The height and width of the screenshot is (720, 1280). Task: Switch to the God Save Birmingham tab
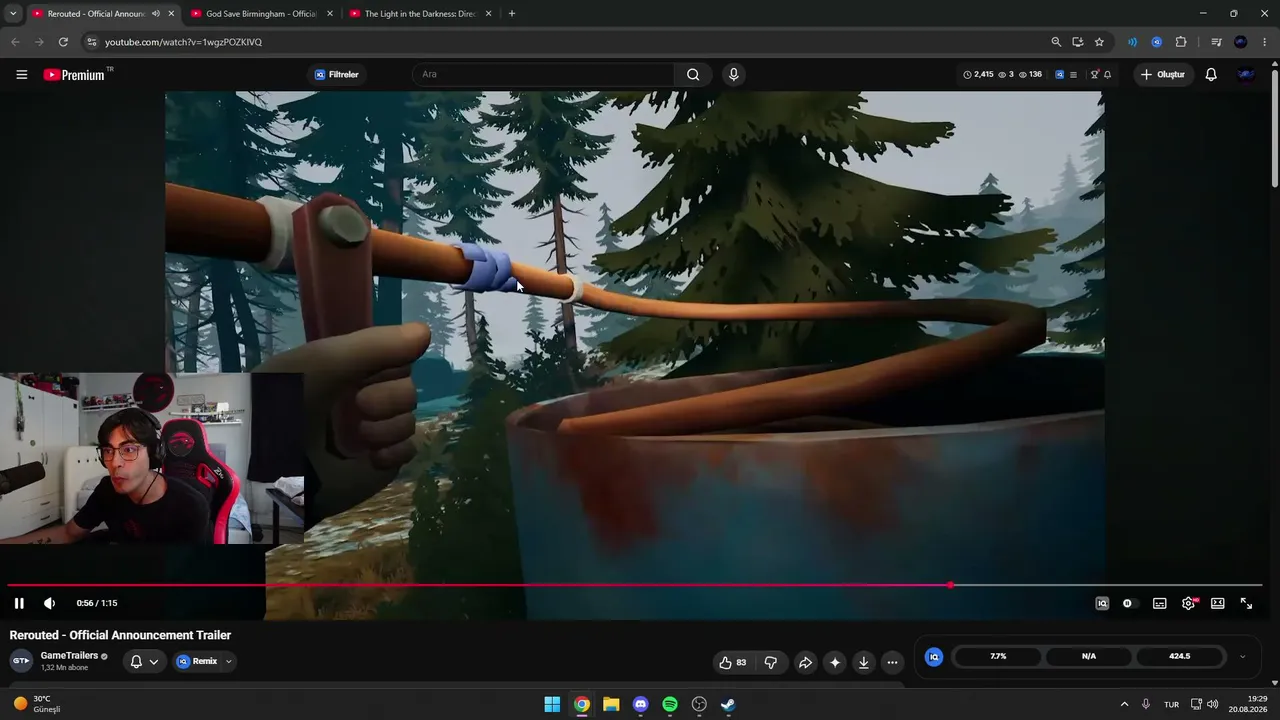pyautogui.click(x=261, y=14)
